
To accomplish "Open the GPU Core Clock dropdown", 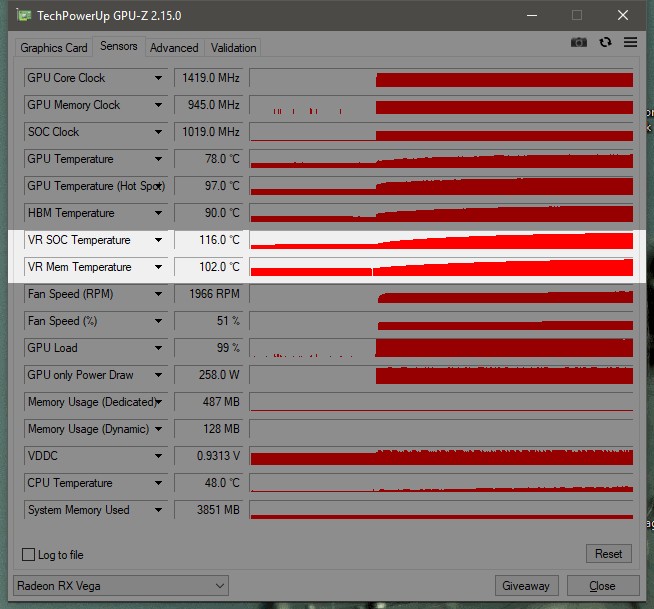I will tap(158, 78).
